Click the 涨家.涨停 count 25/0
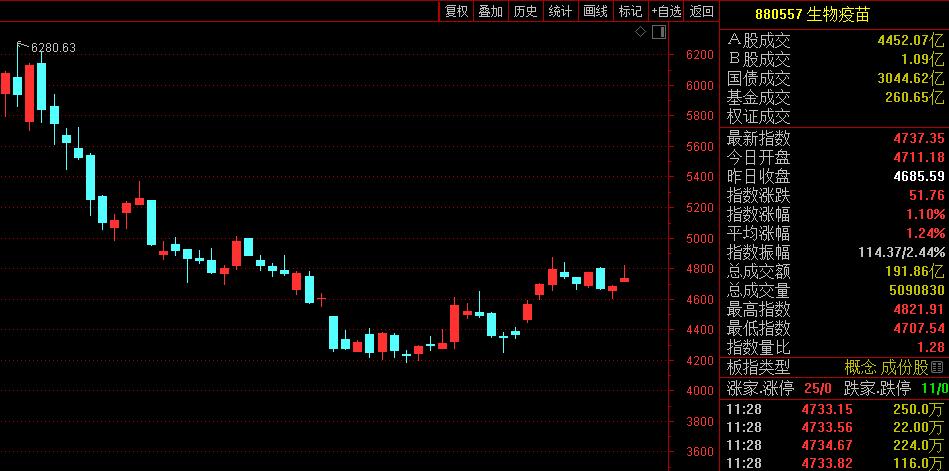This screenshot has height=471, width=949. pyautogui.click(x=818, y=387)
